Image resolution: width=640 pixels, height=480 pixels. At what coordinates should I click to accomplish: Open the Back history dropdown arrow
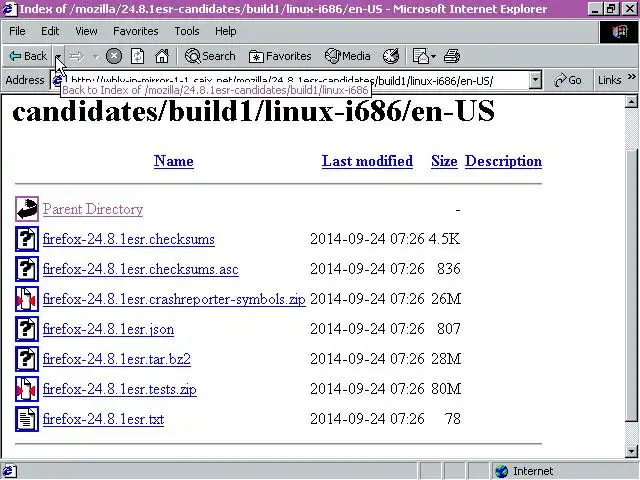[x=58, y=56]
